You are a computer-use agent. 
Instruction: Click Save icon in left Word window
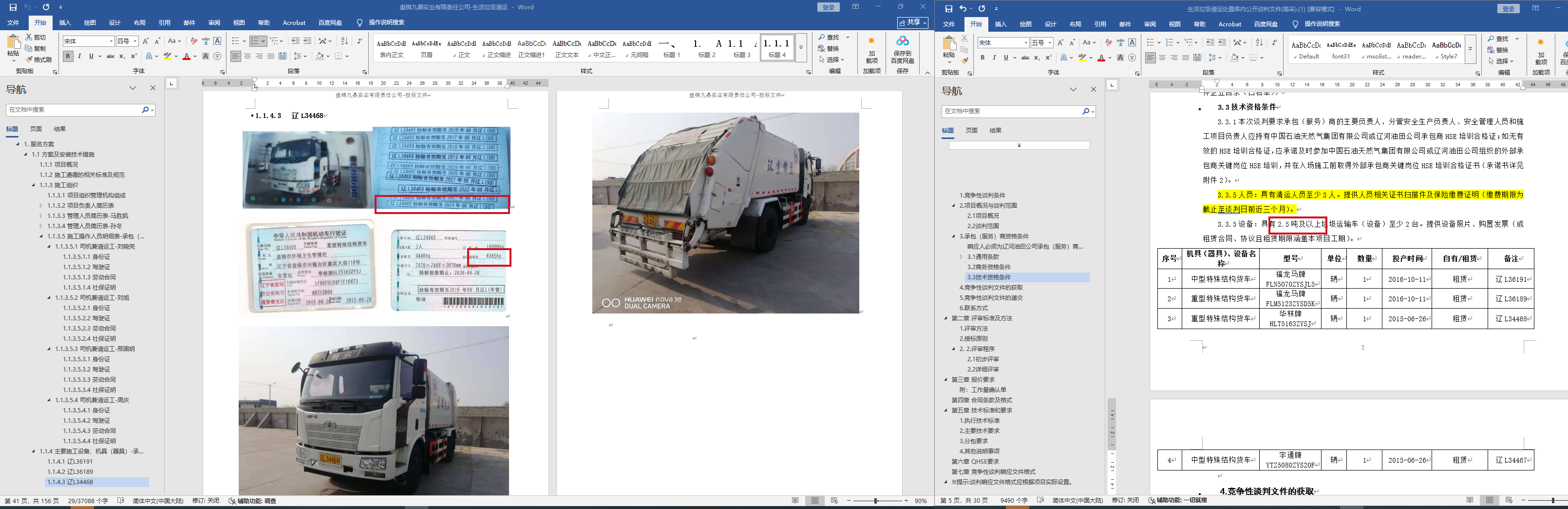tap(13, 7)
